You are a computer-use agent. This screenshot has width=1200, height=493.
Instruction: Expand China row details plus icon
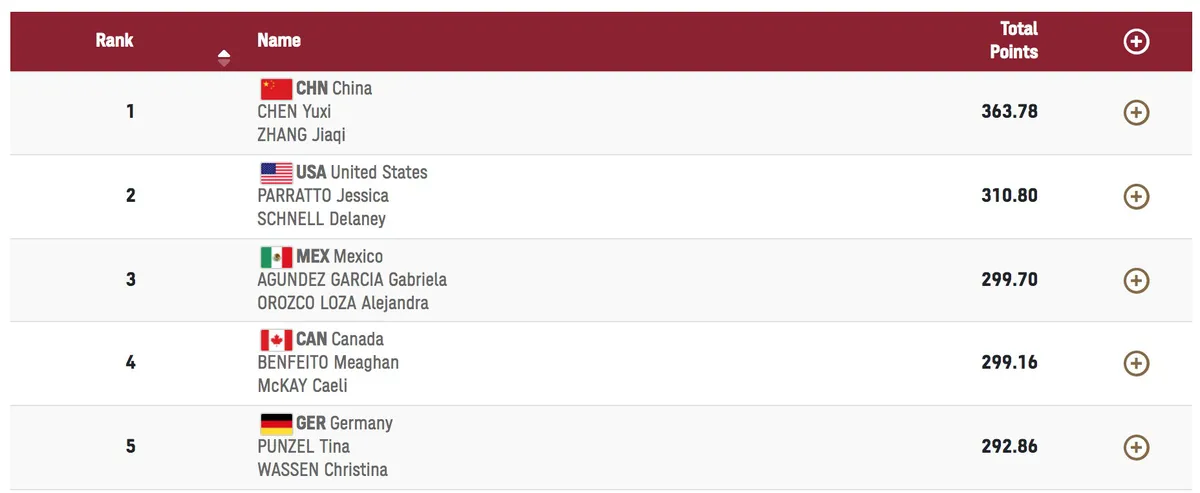coord(1136,112)
